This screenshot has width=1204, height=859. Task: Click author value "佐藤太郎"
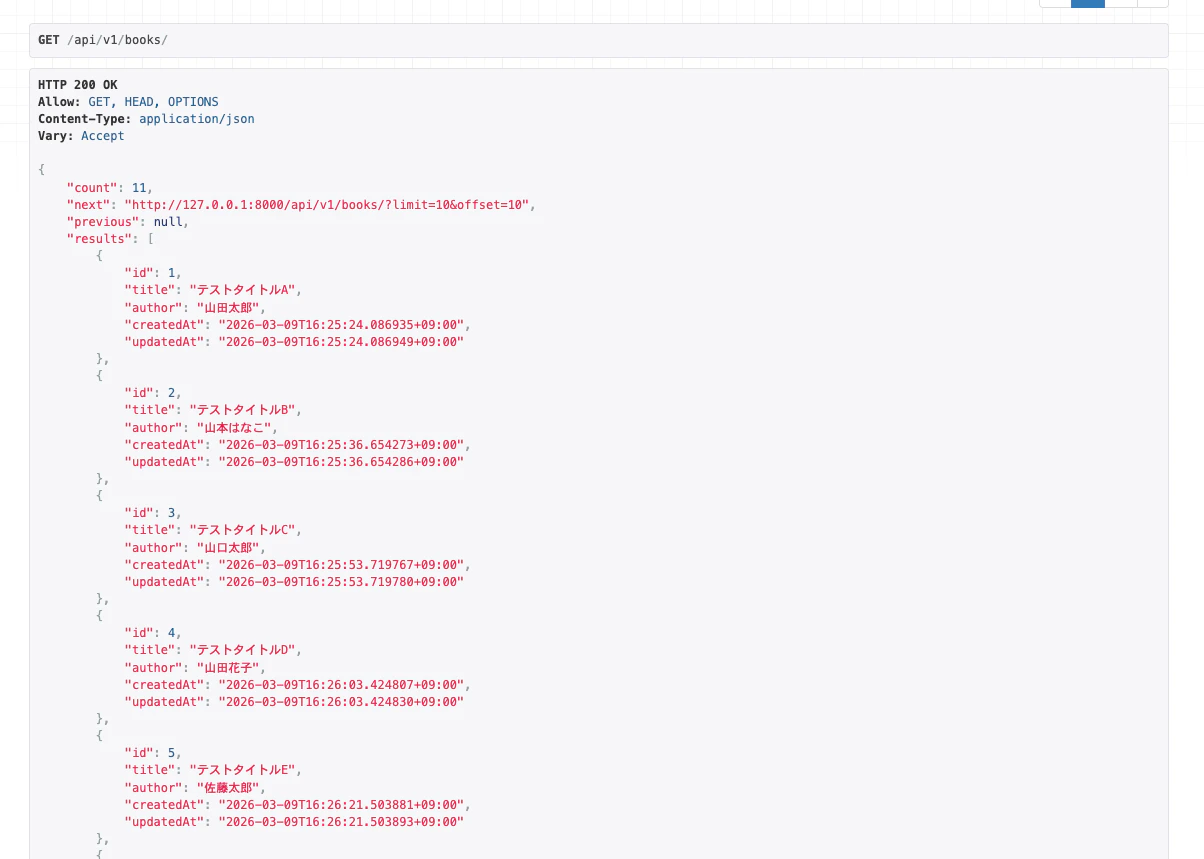pyautogui.click(x=228, y=788)
